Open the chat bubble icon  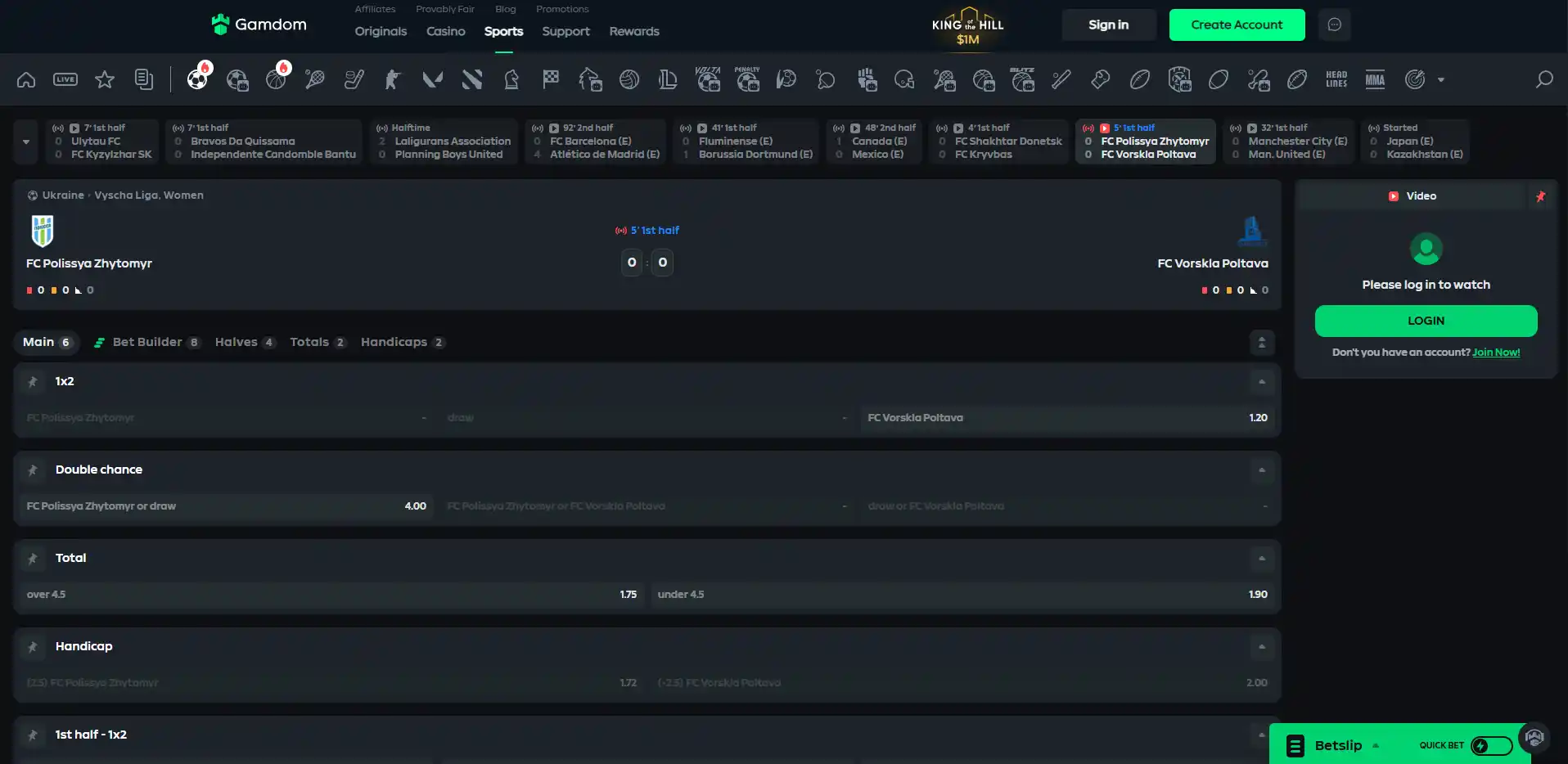point(1334,25)
